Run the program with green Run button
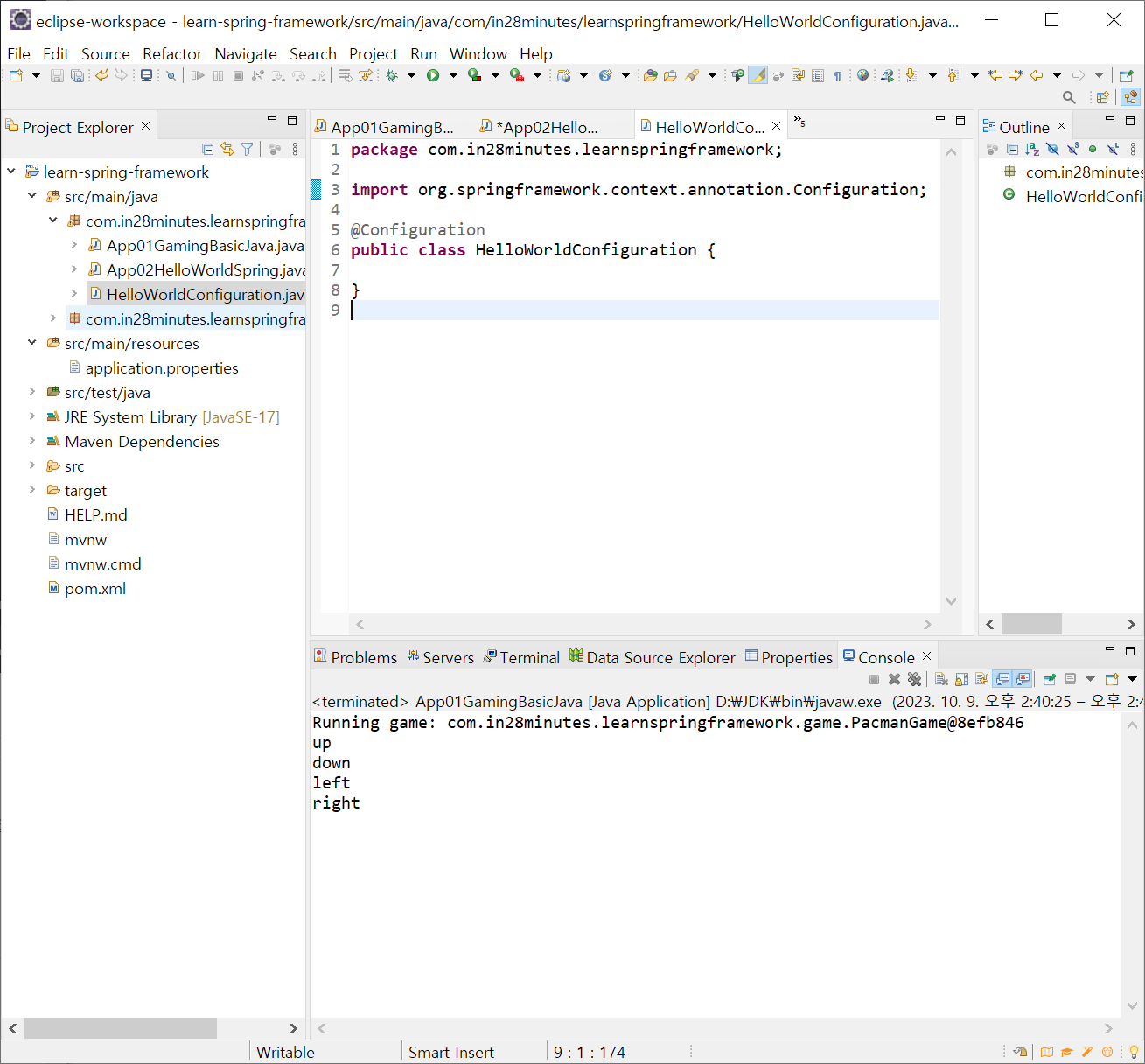This screenshot has width=1145, height=1064. 433,75
